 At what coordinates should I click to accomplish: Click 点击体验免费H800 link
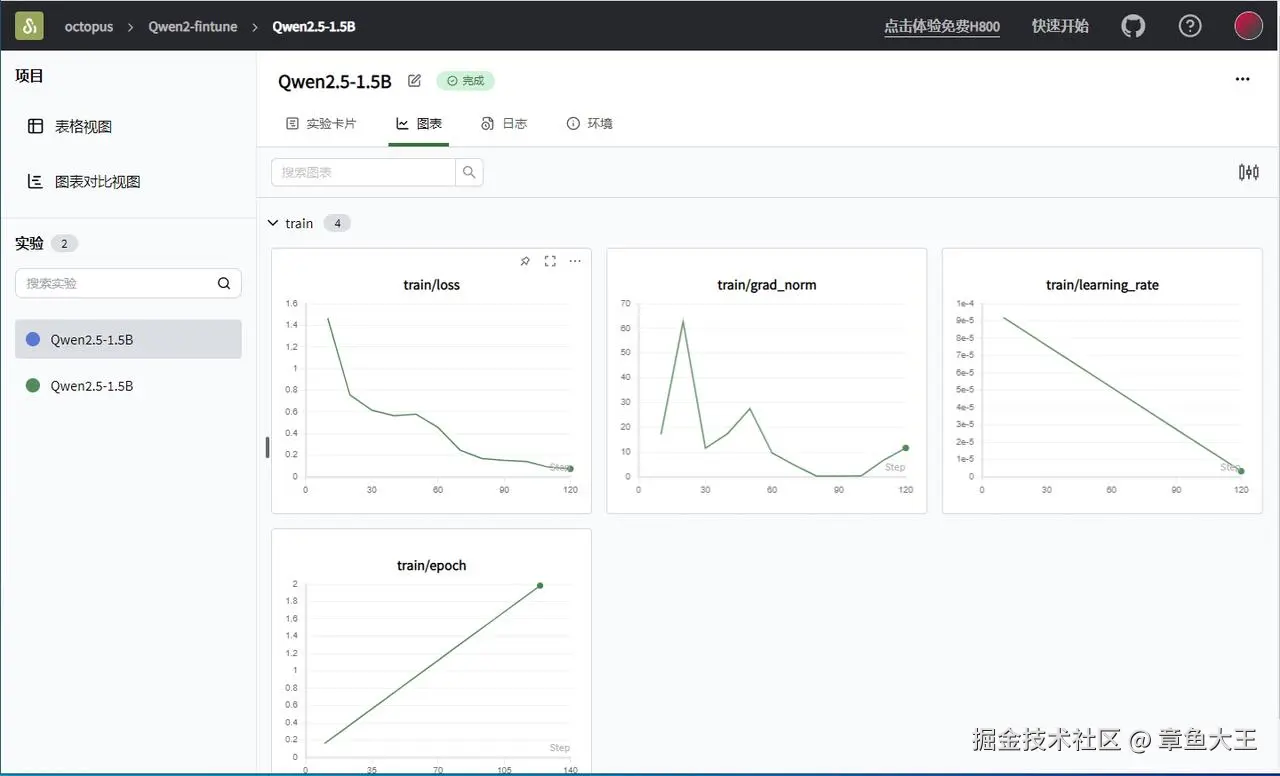tap(942, 27)
